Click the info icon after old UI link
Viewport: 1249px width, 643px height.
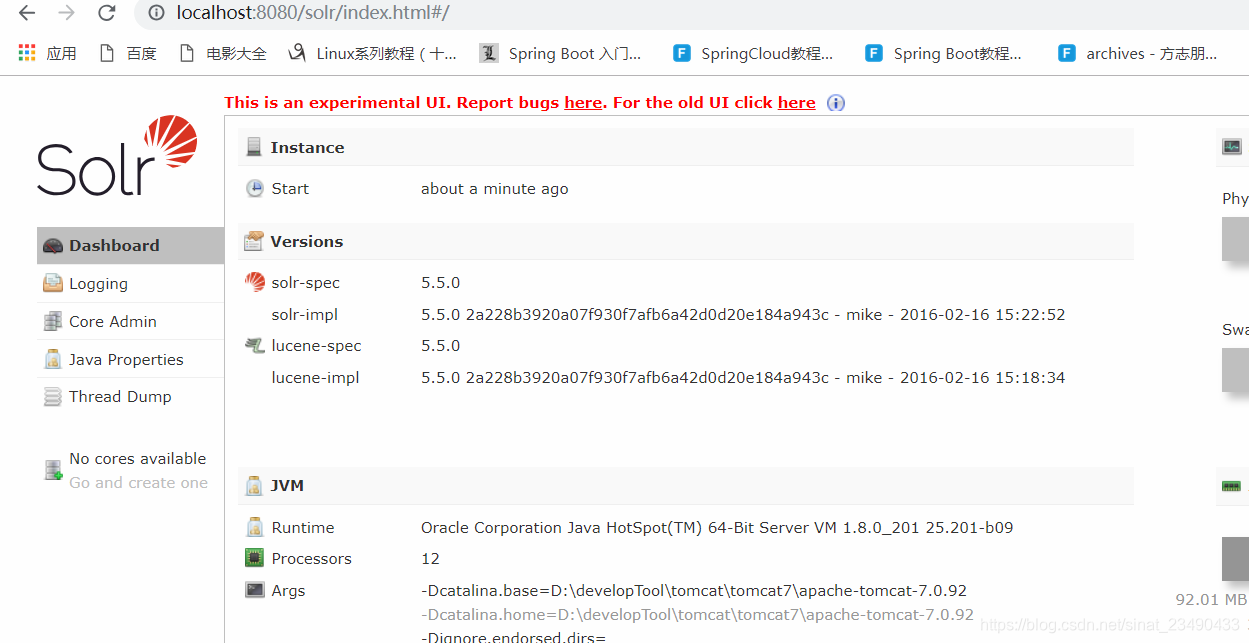click(836, 103)
